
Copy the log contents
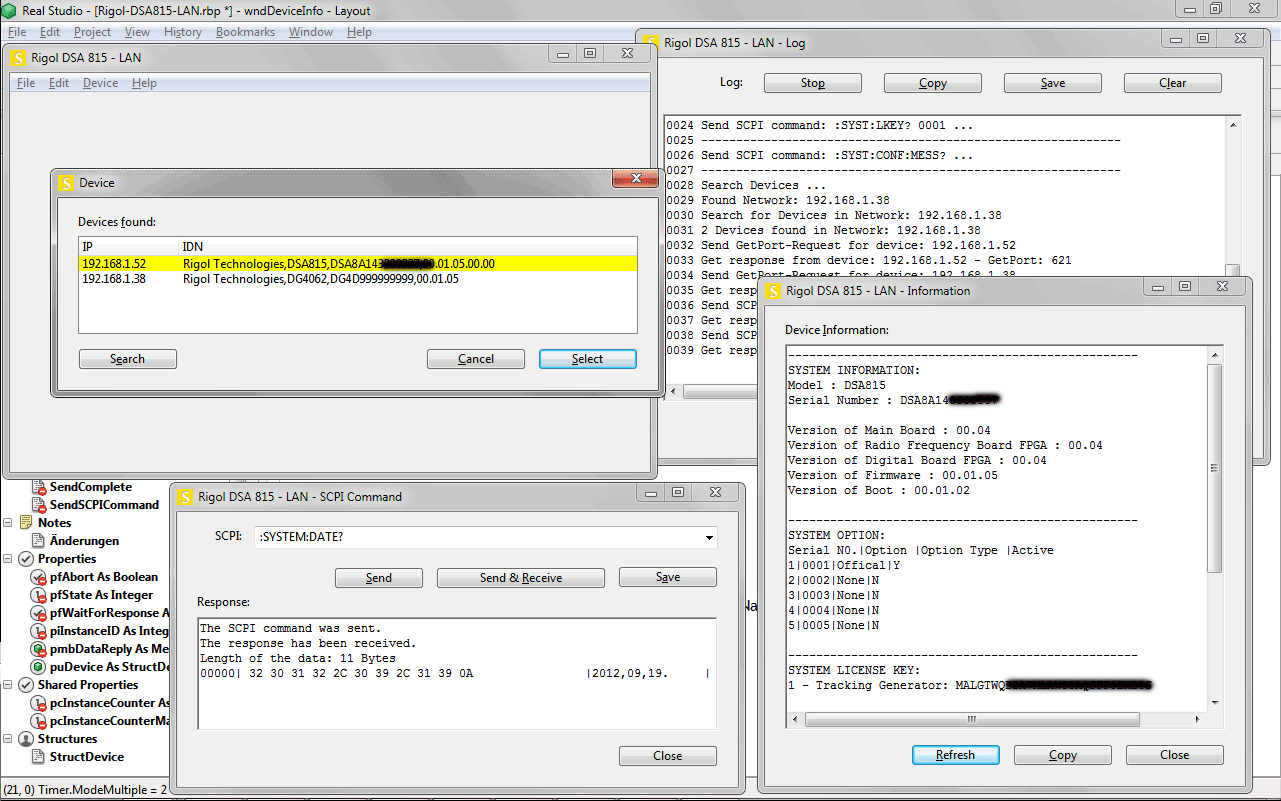pos(933,83)
